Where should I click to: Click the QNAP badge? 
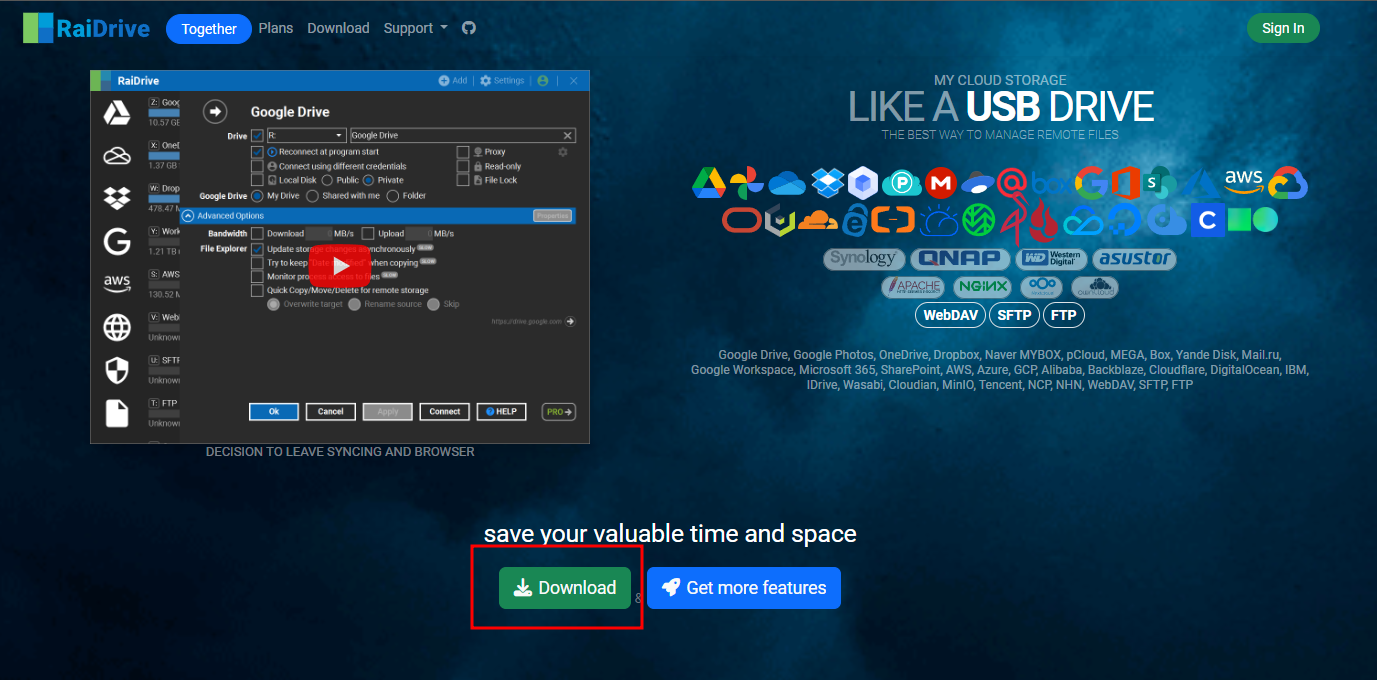pyautogui.click(x=961, y=258)
